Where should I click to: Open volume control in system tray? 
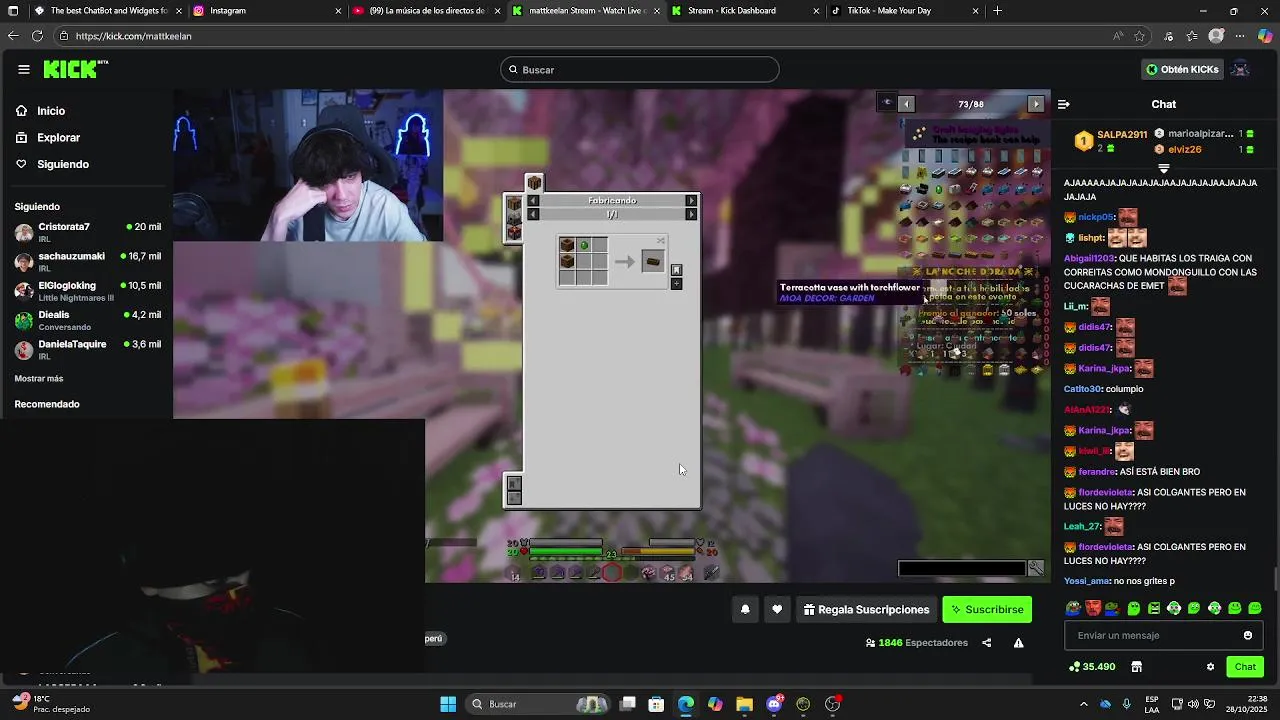pyautogui.click(x=1195, y=704)
